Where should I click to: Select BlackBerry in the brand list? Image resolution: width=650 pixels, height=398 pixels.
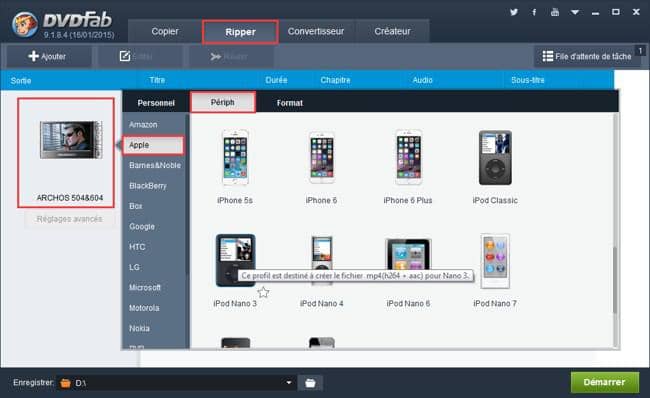(x=148, y=186)
